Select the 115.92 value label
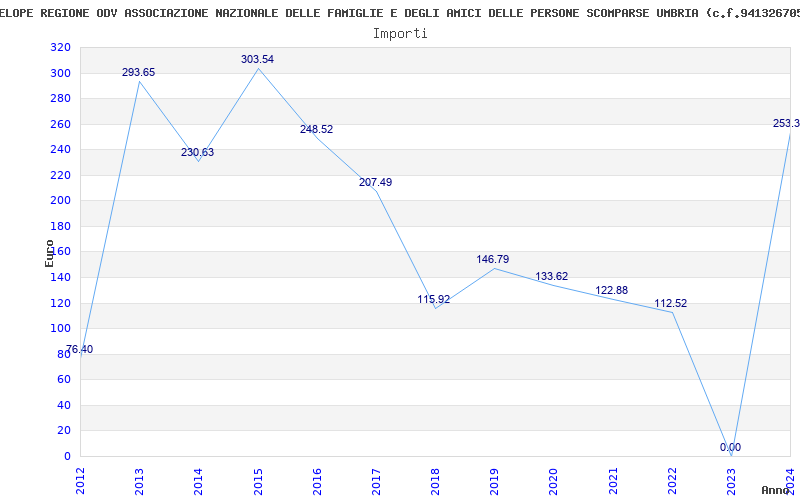The width and height of the screenshot is (800, 500). pos(434,299)
